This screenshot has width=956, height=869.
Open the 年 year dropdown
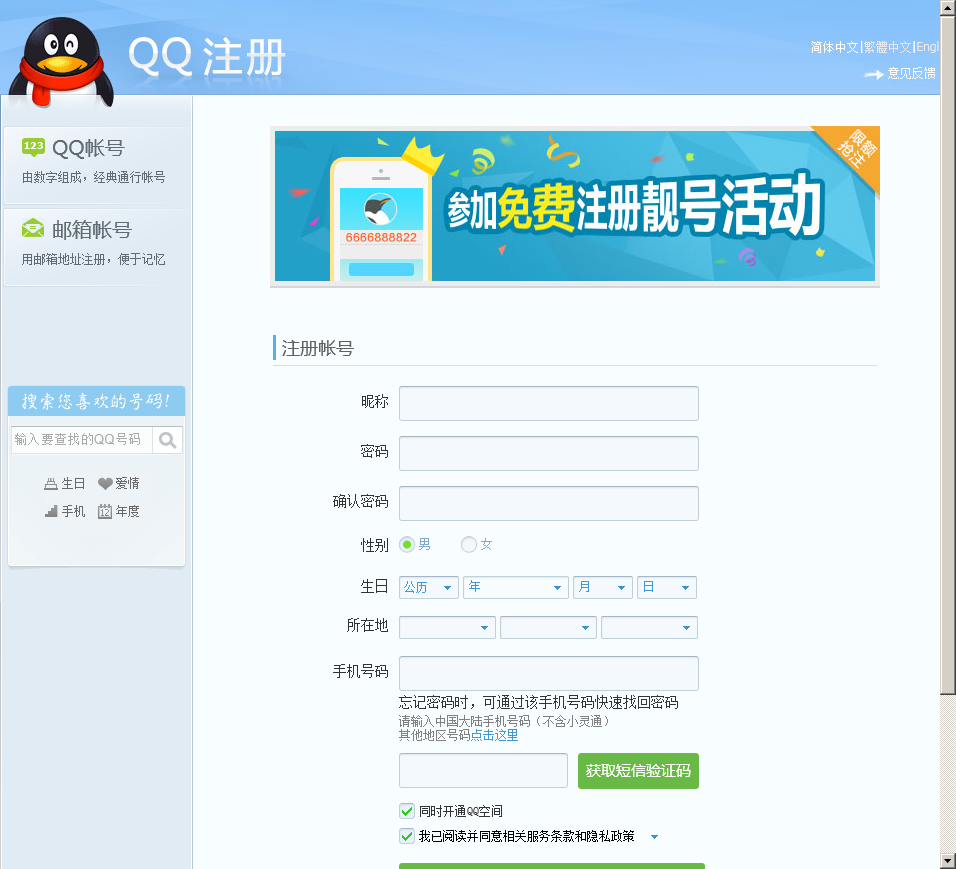pos(516,587)
